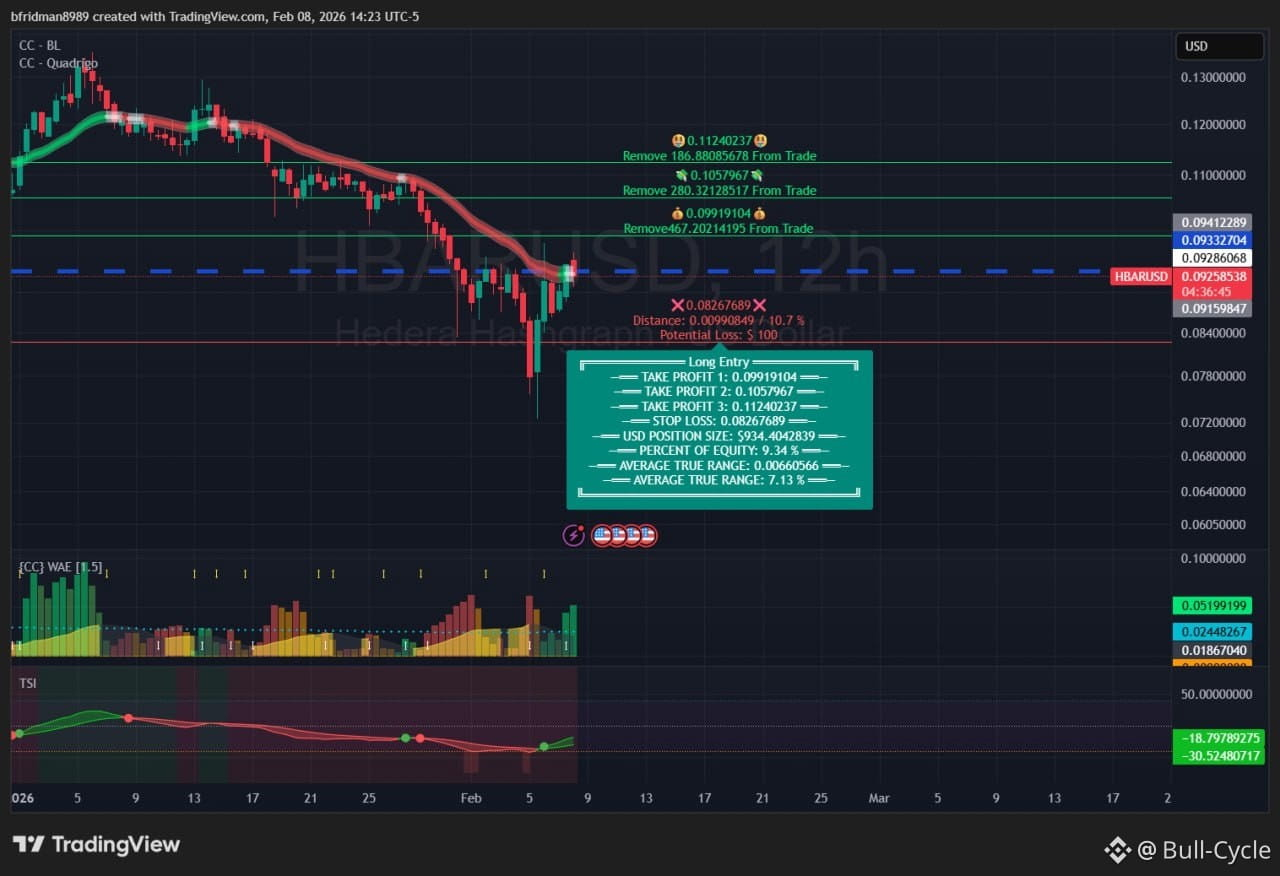
Task: Select the gray 0.09159847 price label
Action: coord(1213,309)
